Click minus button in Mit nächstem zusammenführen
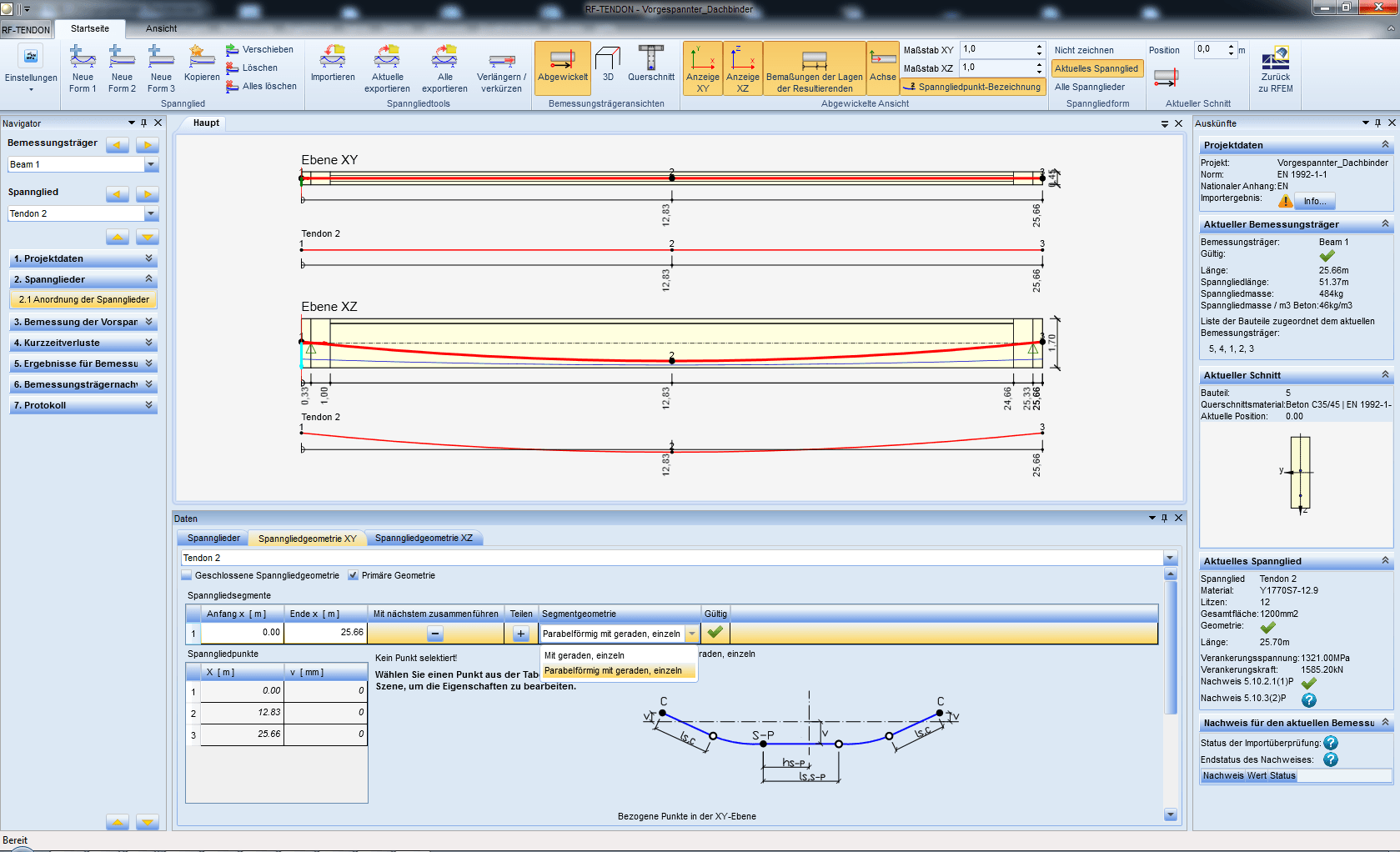 [435, 634]
